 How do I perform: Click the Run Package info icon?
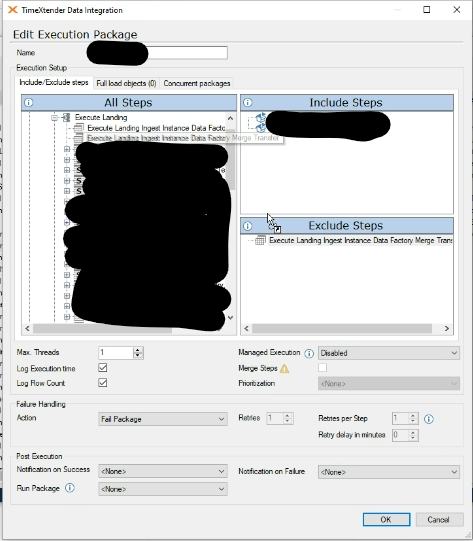70,488
